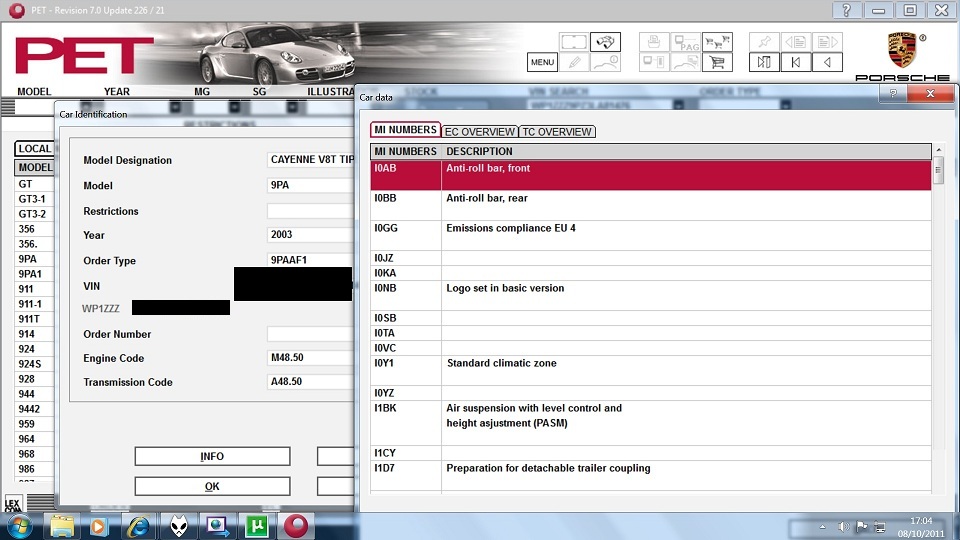Select model 986 in list
This screenshot has width=960, height=540.
[34, 469]
